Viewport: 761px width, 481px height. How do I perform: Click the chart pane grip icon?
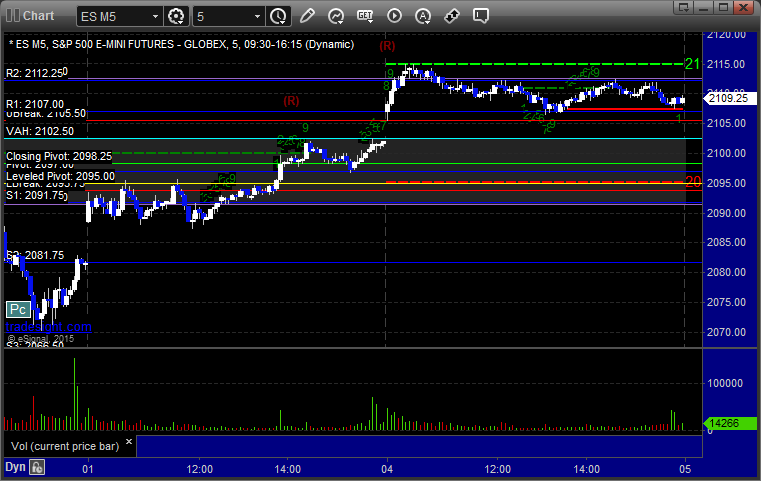point(13,16)
